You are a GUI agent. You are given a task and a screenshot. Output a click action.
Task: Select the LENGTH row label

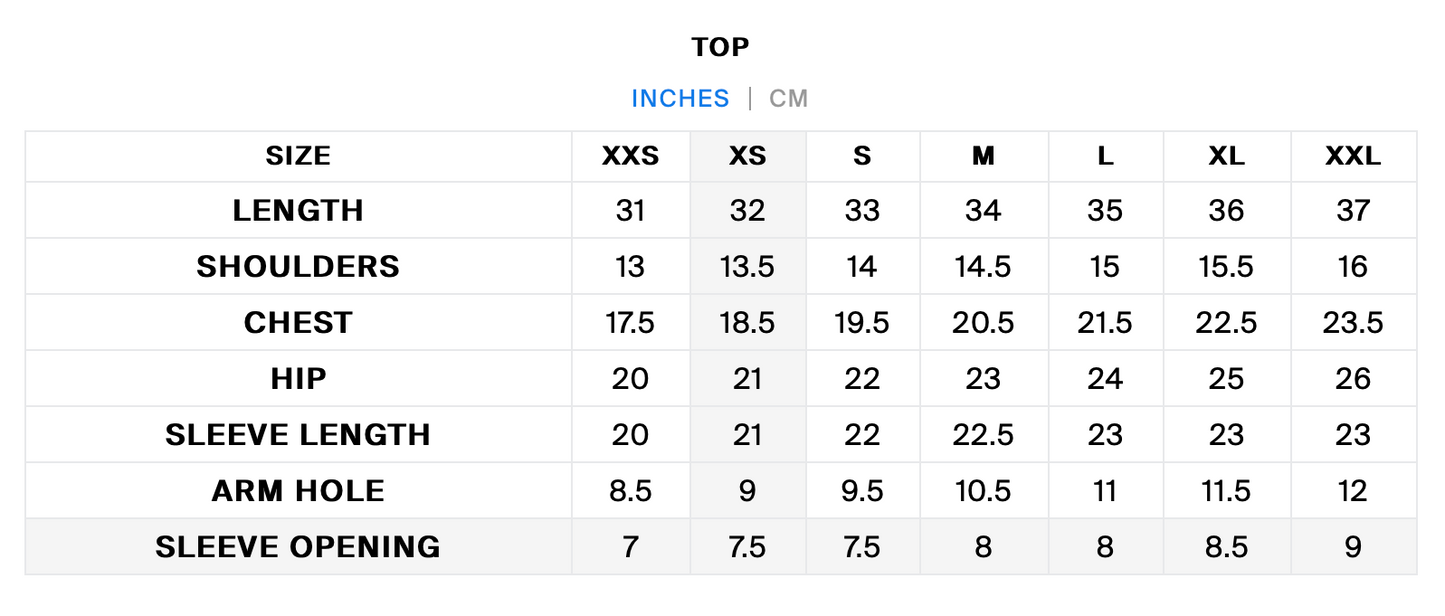click(x=298, y=211)
